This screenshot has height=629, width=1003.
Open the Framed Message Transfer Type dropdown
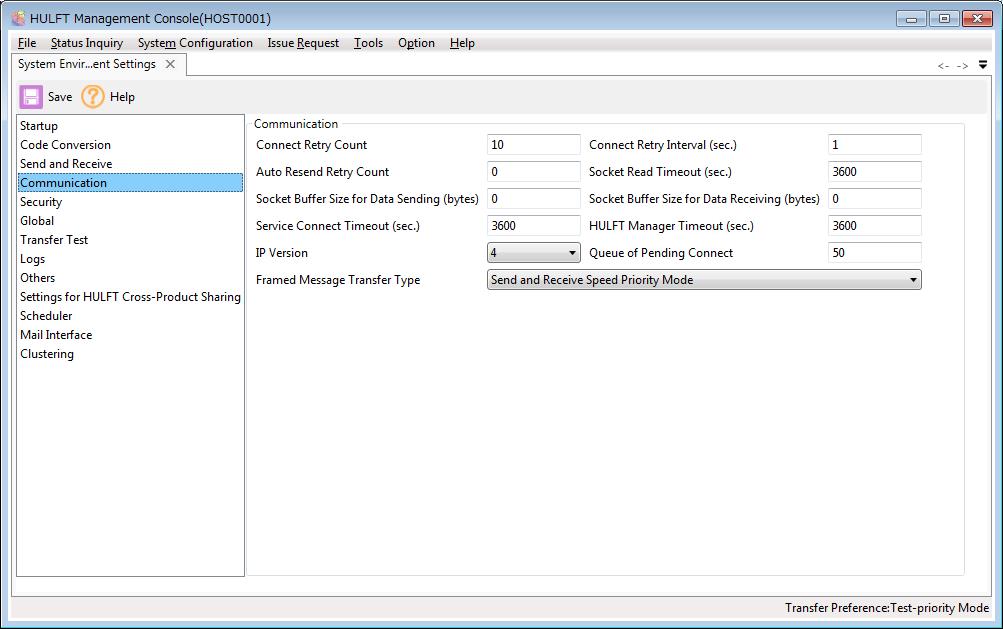[704, 280]
